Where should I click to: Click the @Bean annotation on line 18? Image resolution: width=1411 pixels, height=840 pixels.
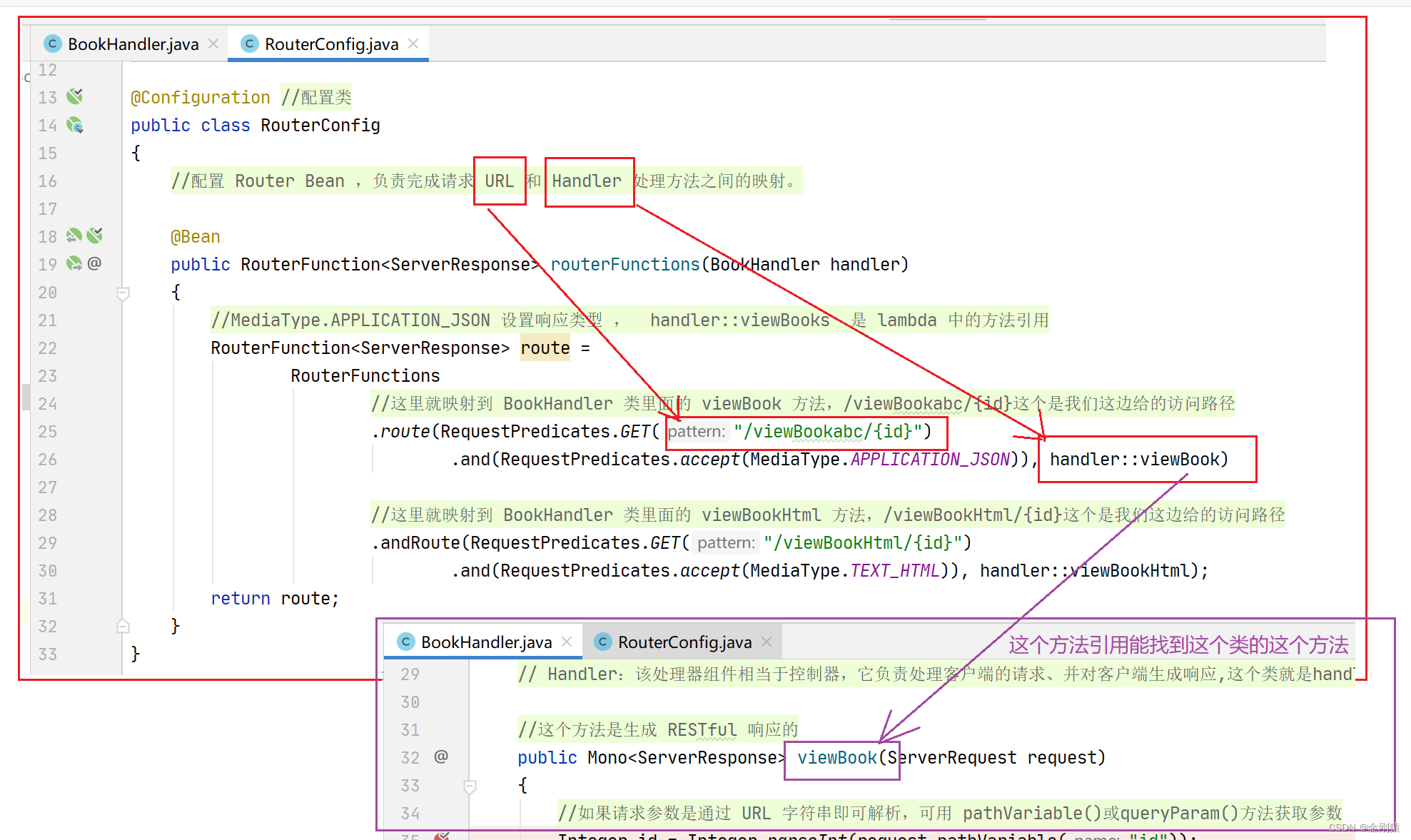tap(196, 237)
